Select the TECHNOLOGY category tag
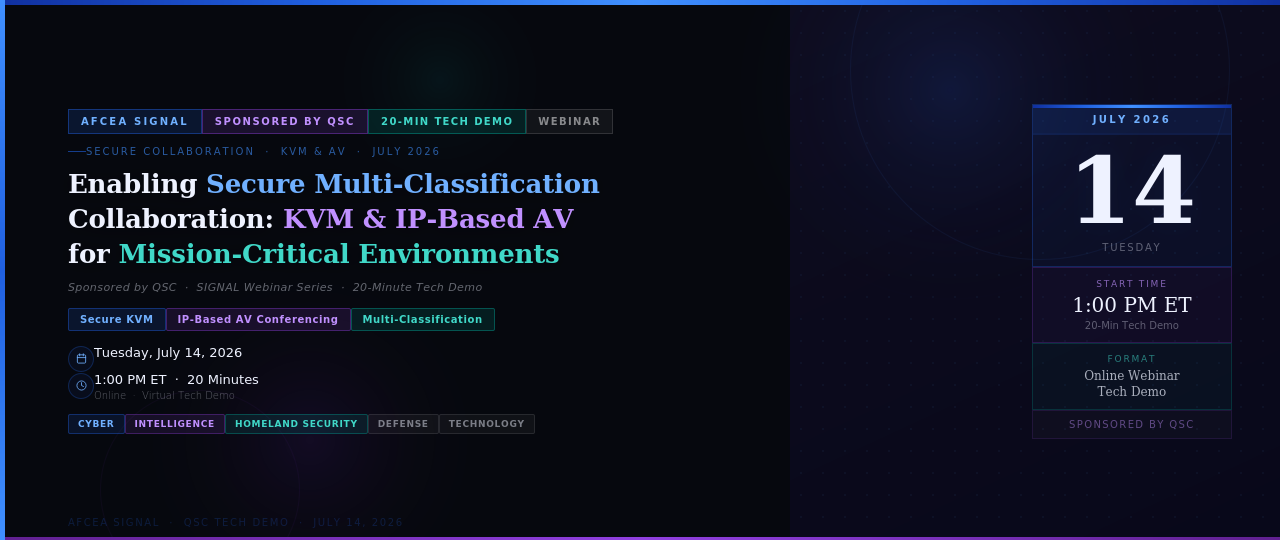Image resolution: width=1280 pixels, height=540 pixels. 487,424
